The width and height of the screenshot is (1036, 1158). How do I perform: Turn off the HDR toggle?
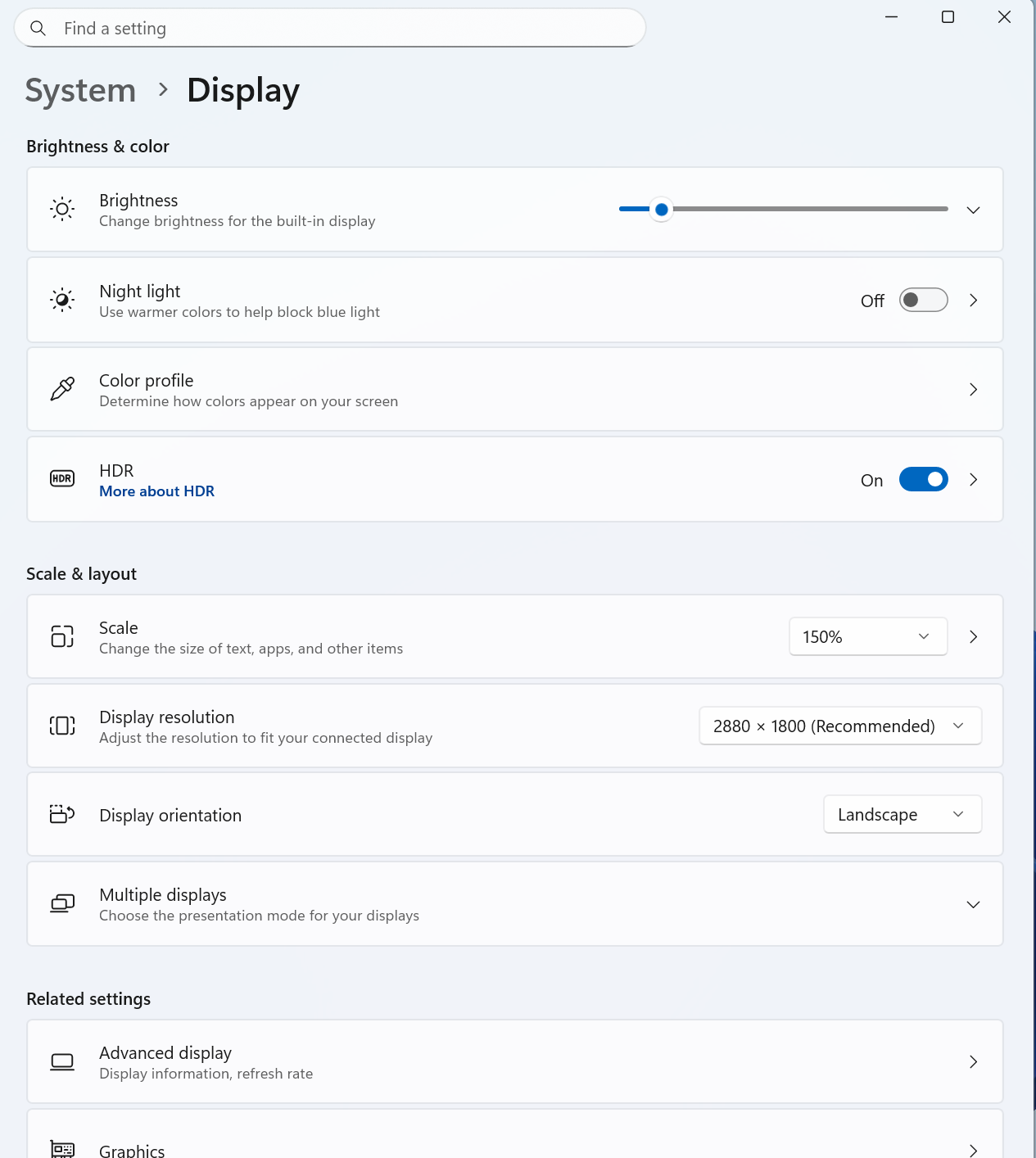coord(923,479)
